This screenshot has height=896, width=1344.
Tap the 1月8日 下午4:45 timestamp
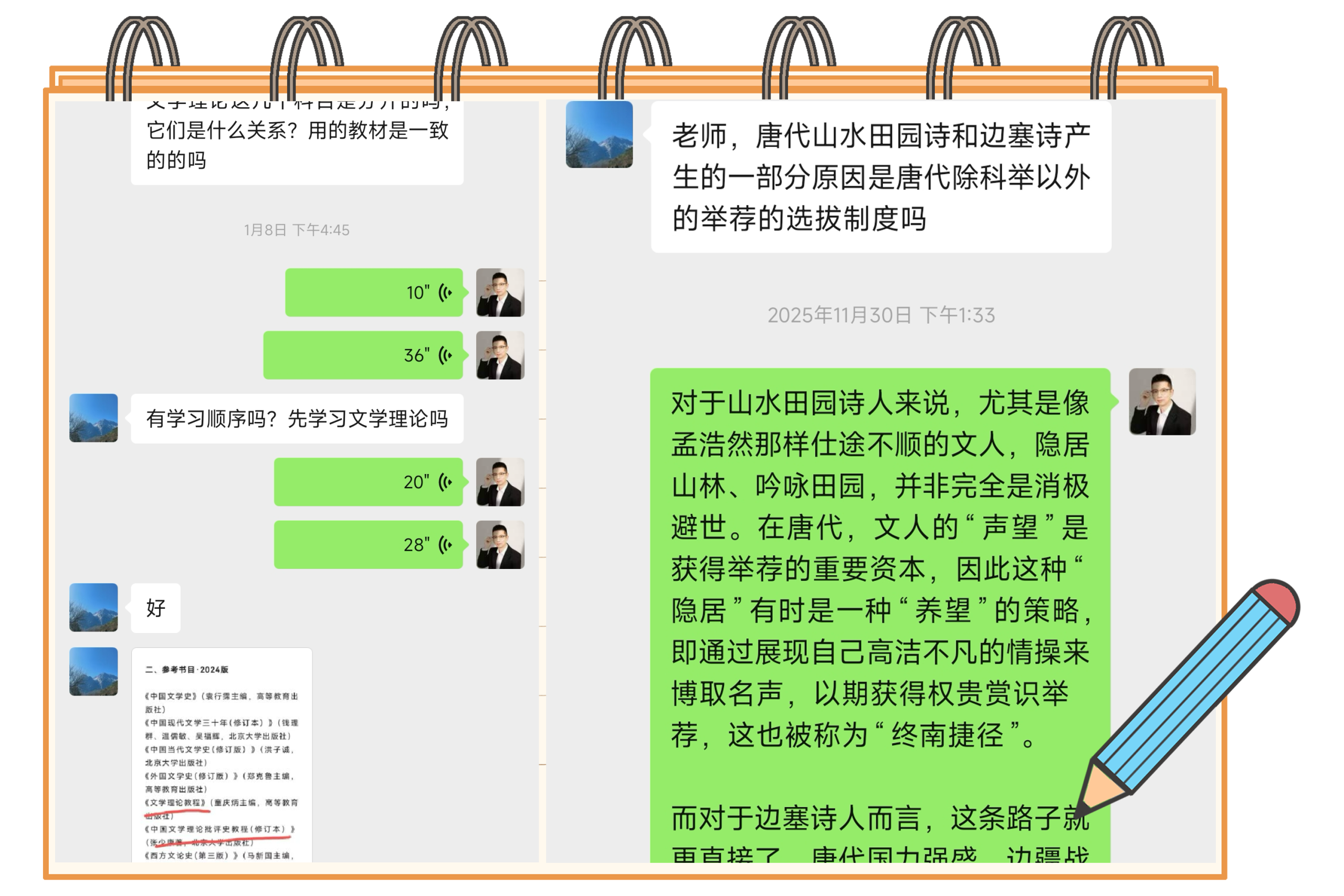(297, 230)
